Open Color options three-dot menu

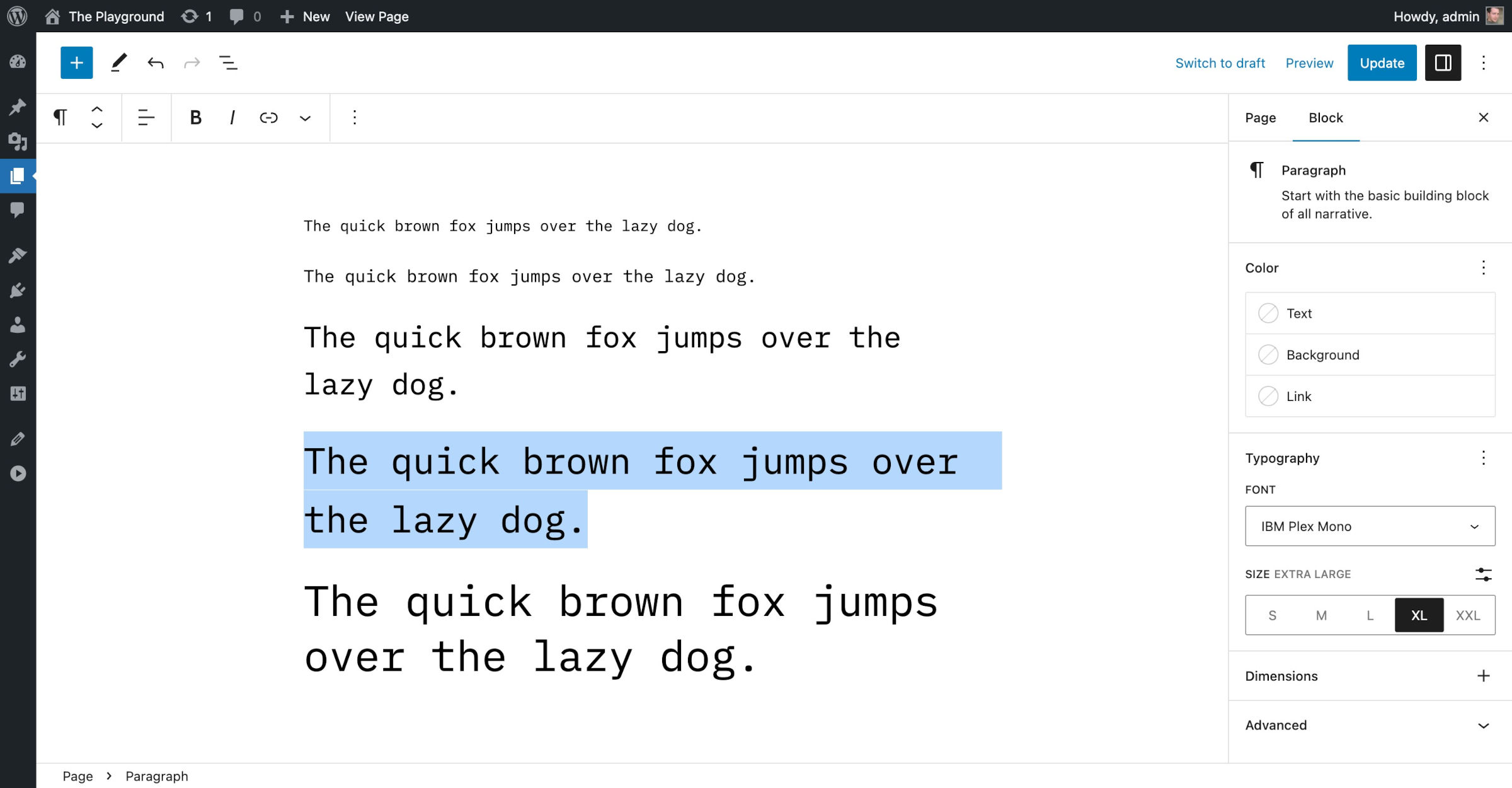1483,267
